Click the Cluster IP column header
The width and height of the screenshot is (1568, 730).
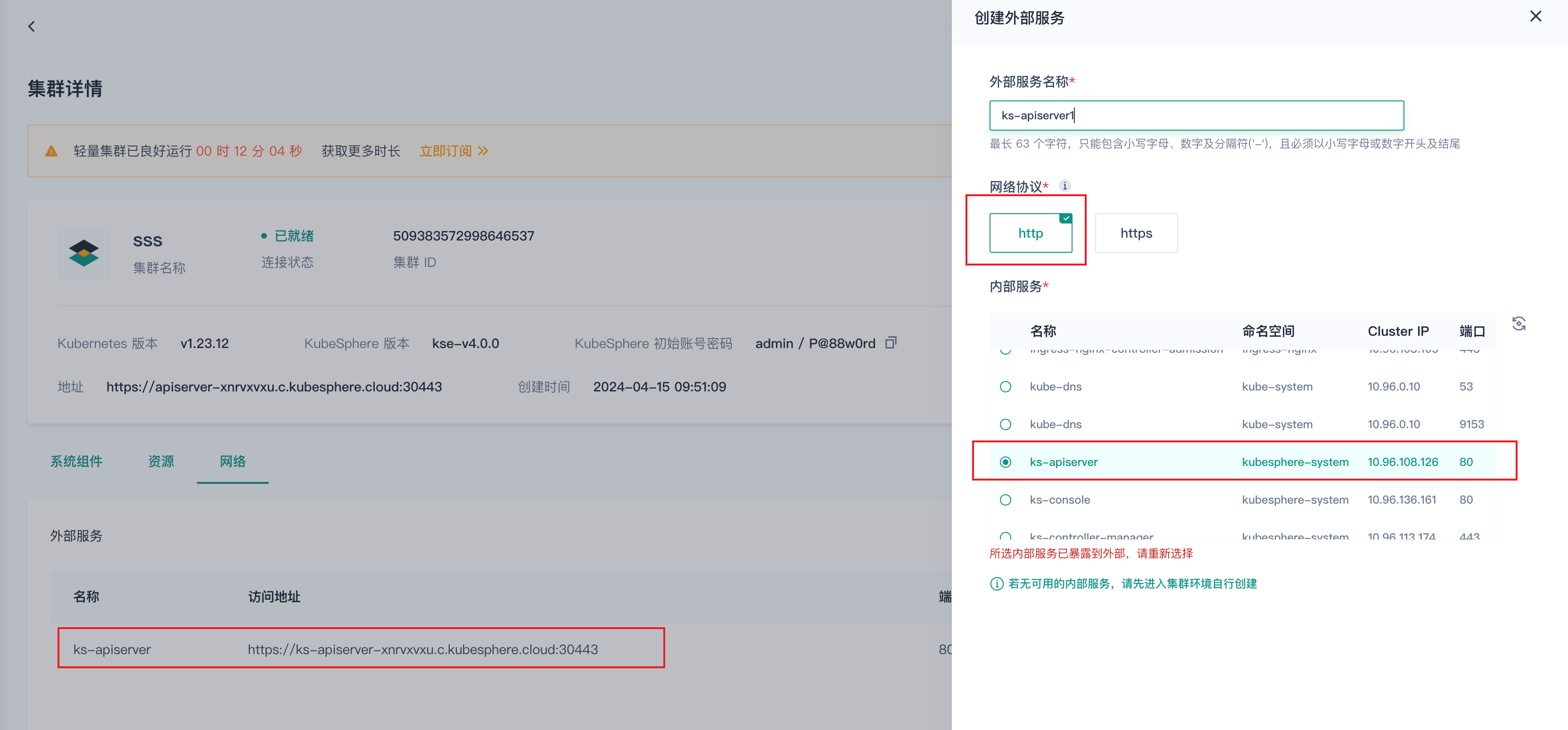pyautogui.click(x=1397, y=331)
